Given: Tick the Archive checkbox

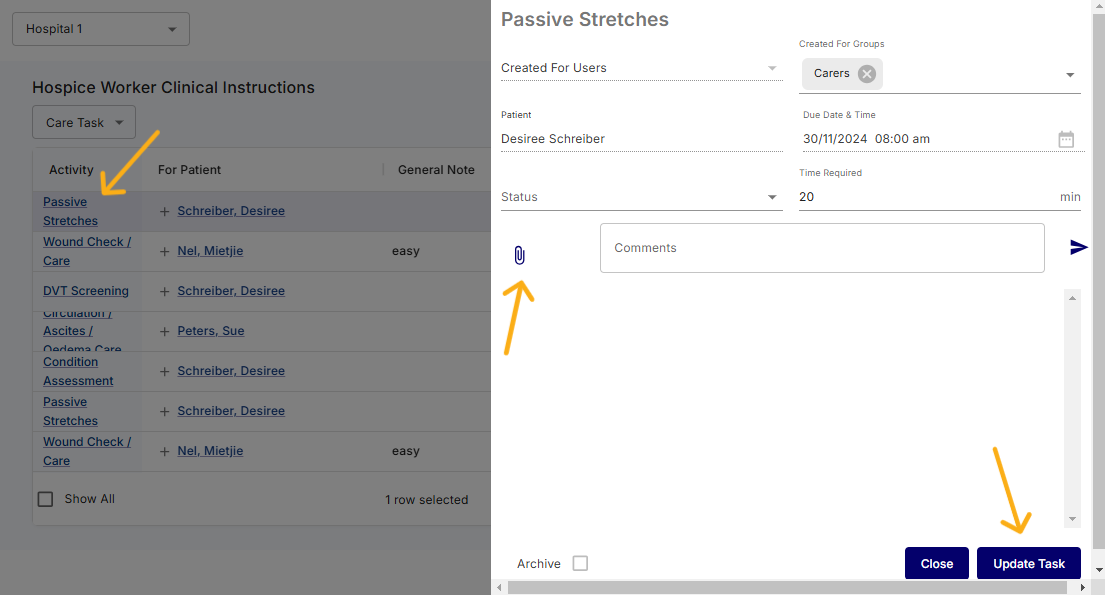Looking at the screenshot, I should 580,564.
